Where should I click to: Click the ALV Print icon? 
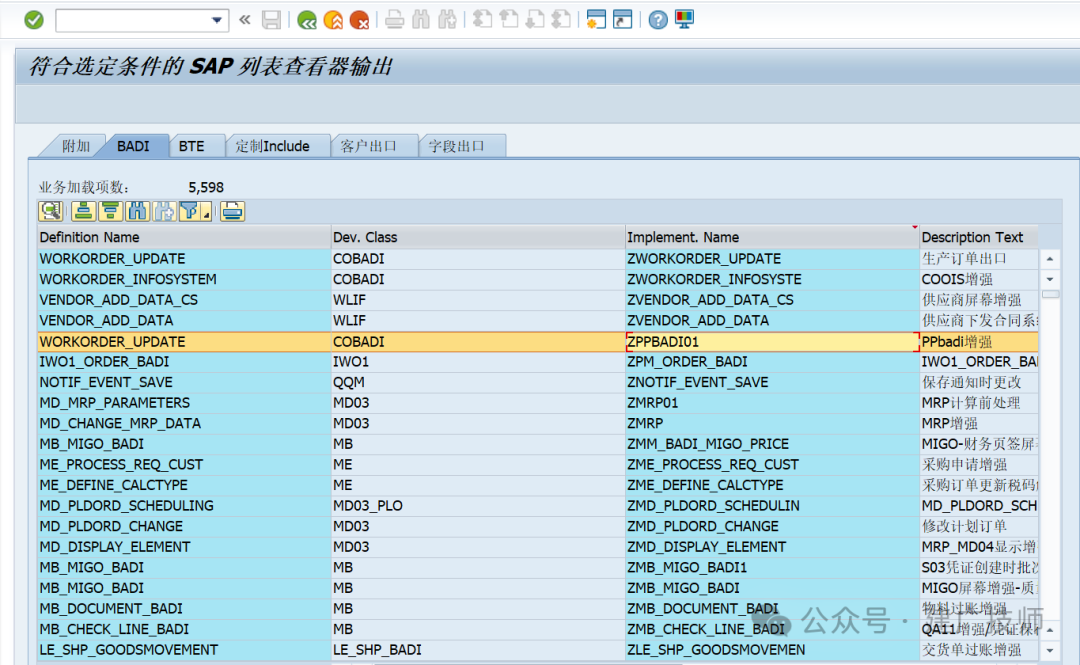[232, 212]
